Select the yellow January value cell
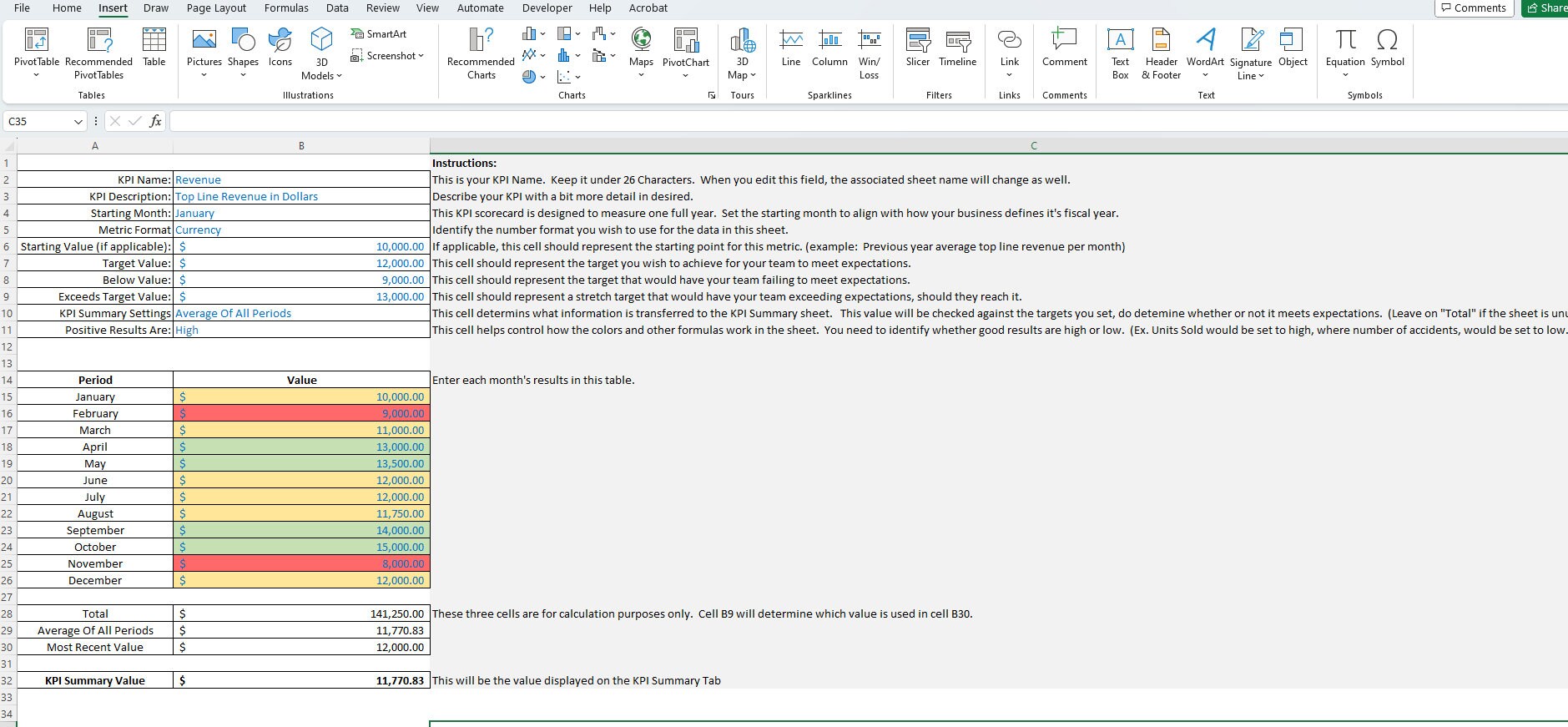 click(x=301, y=396)
